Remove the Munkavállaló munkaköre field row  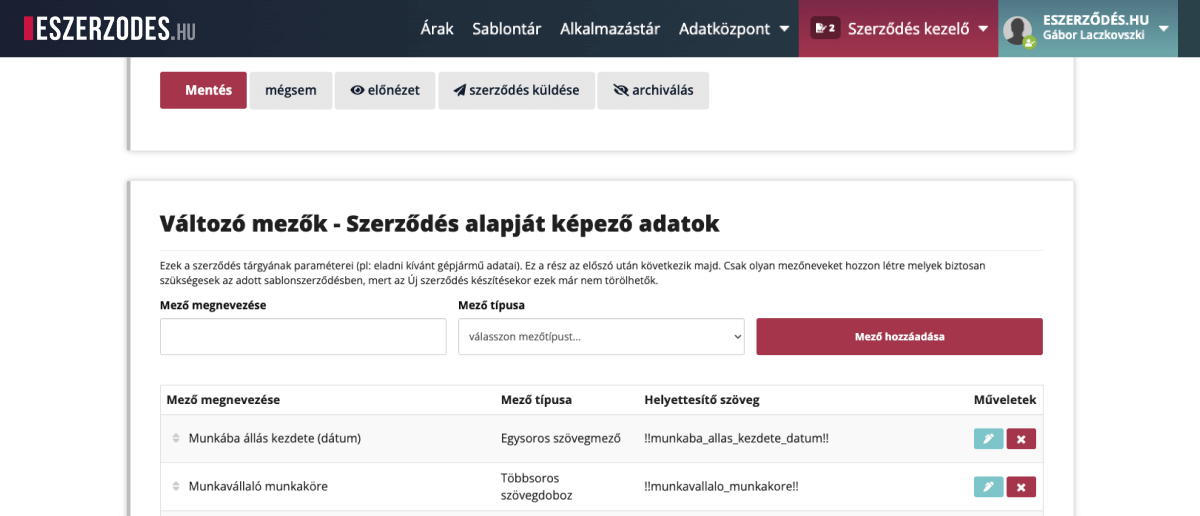tap(1021, 487)
